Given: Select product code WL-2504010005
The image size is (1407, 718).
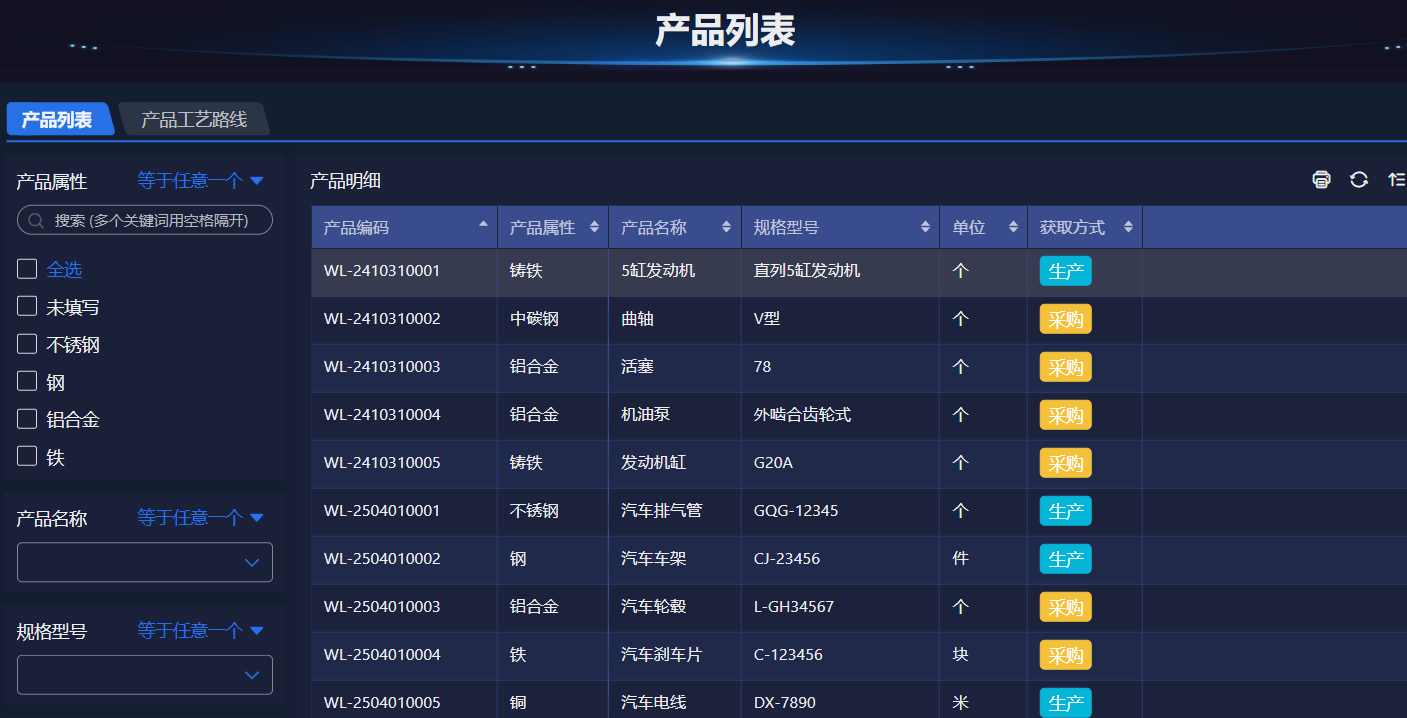Looking at the screenshot, I should [x=382, y=703].
